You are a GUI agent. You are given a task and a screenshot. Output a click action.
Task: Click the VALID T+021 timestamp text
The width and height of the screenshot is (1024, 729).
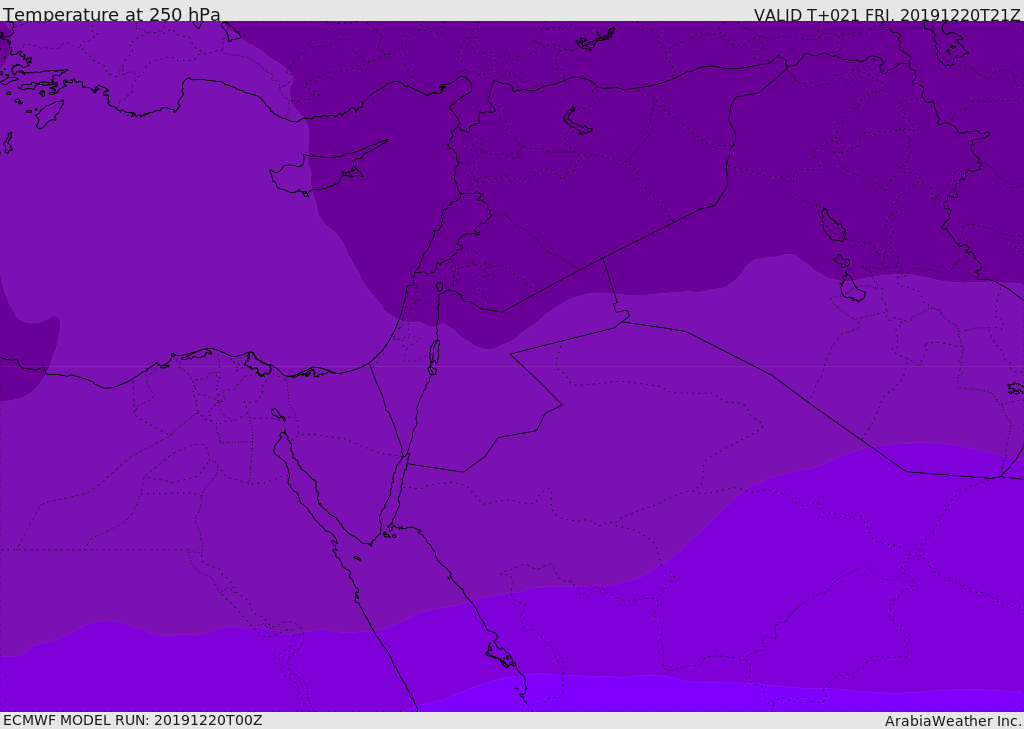[x=886, y=15]
